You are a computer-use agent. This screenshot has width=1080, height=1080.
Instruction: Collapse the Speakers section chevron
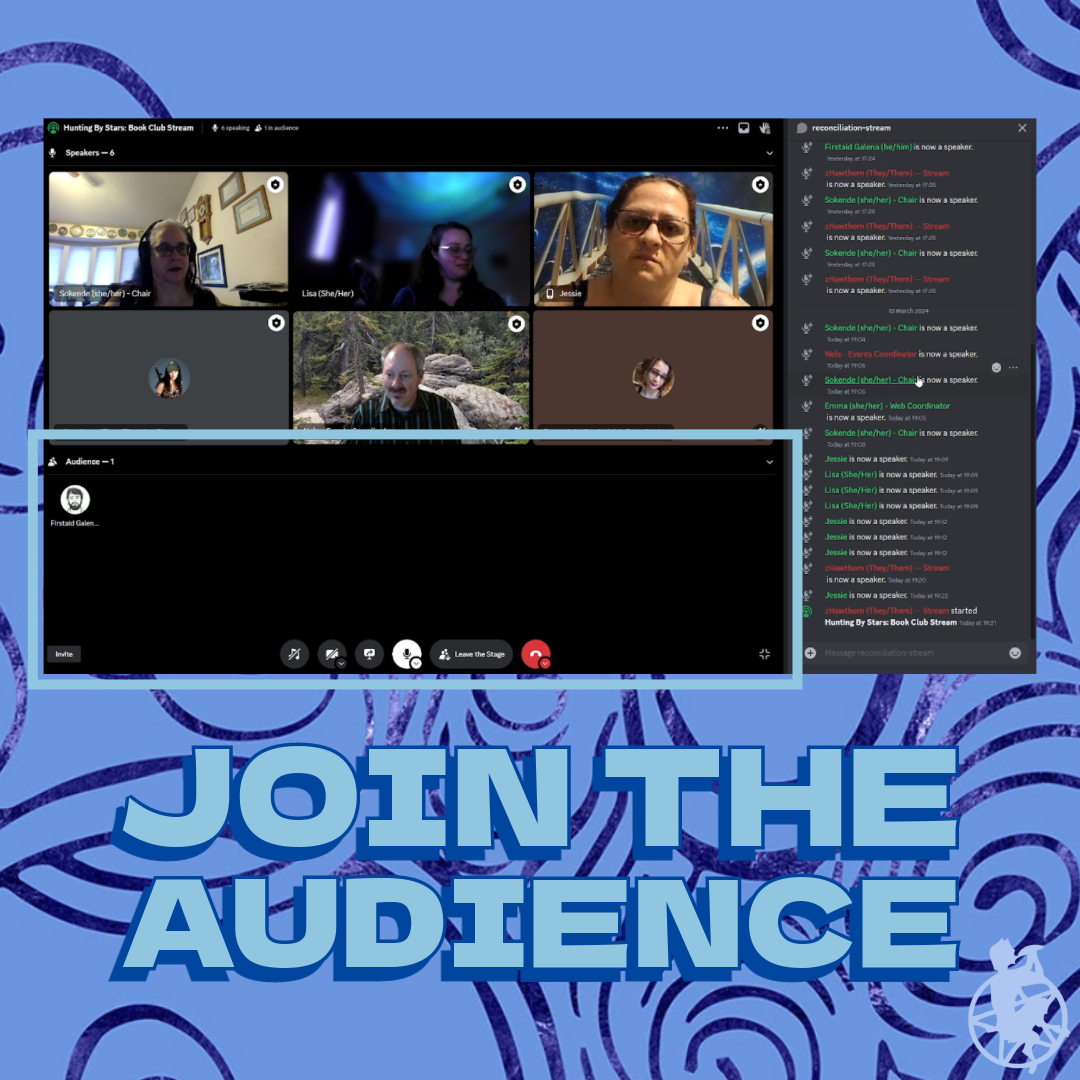[x=769, y=153]
